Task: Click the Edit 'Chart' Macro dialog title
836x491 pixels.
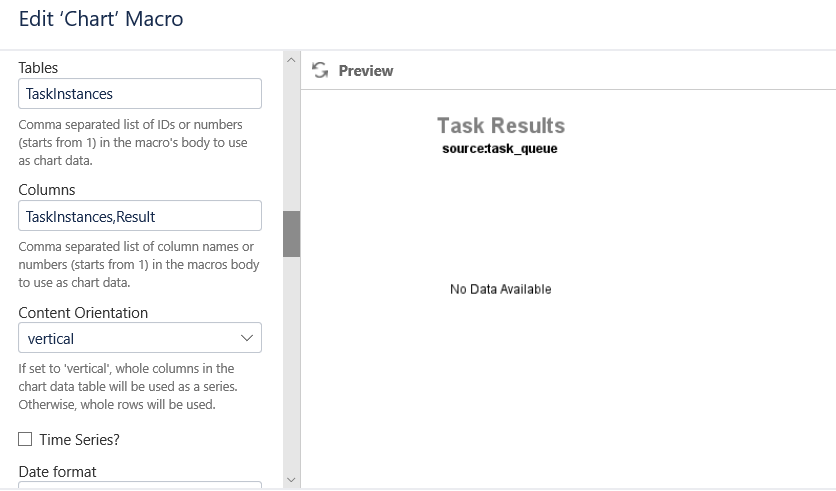Action: (101, 19)
